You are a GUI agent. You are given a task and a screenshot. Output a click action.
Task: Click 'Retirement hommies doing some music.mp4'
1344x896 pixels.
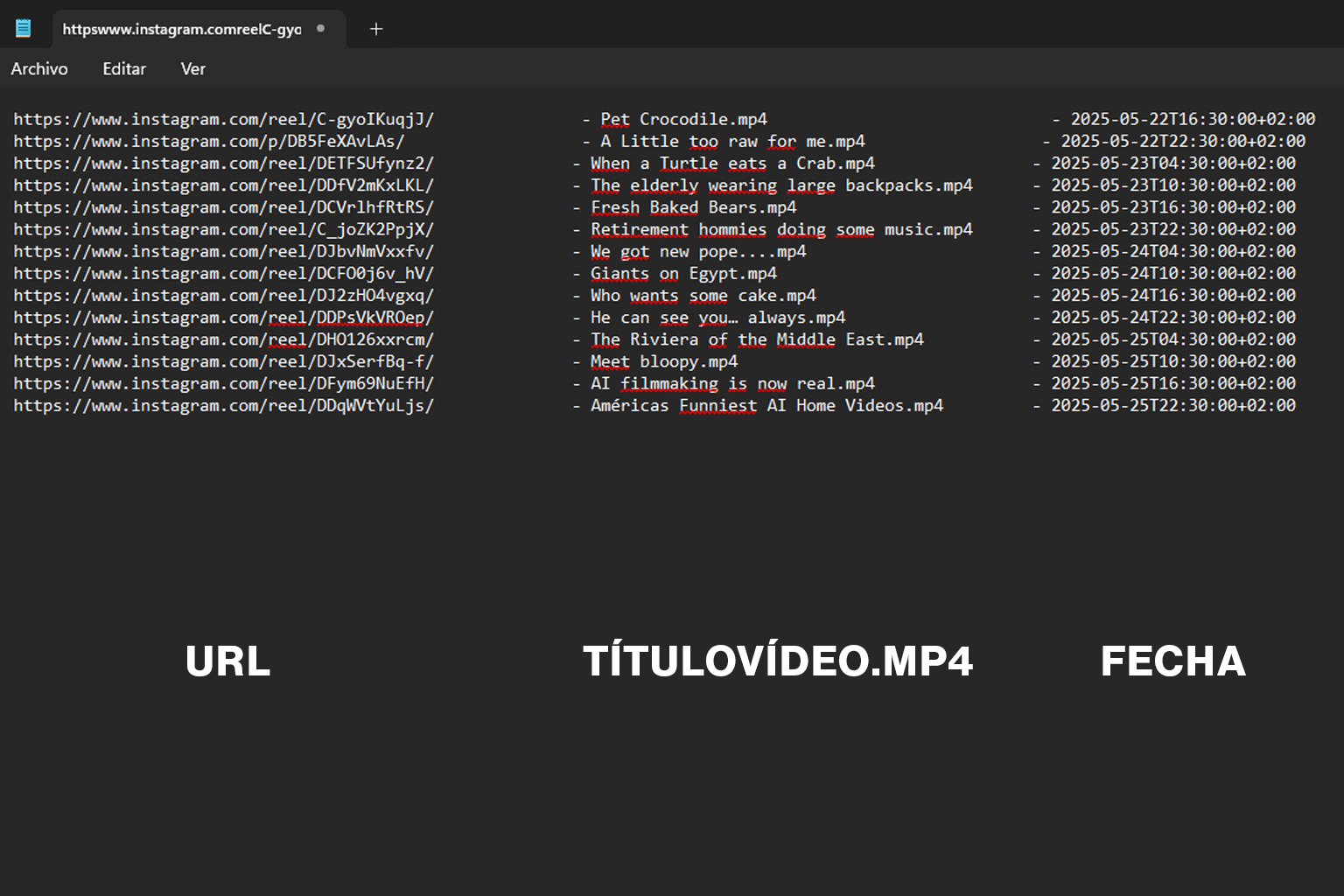tap(782, 229)
